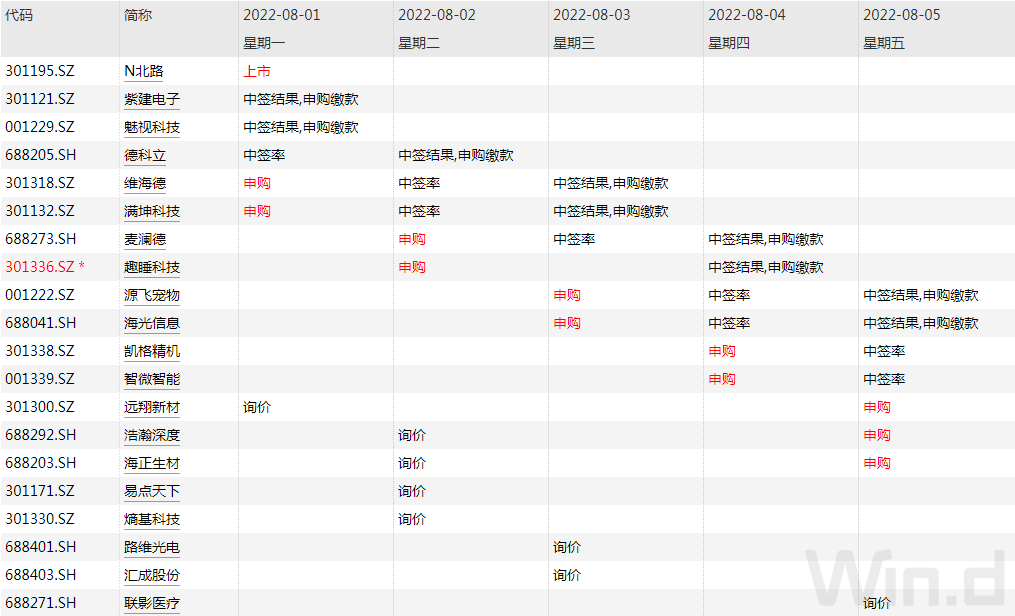Image resolution: width=1015 pixels, height=616 pixels.
Task: Click the 代码 column header
Action: pyautogui.click(x=19, y=16)
